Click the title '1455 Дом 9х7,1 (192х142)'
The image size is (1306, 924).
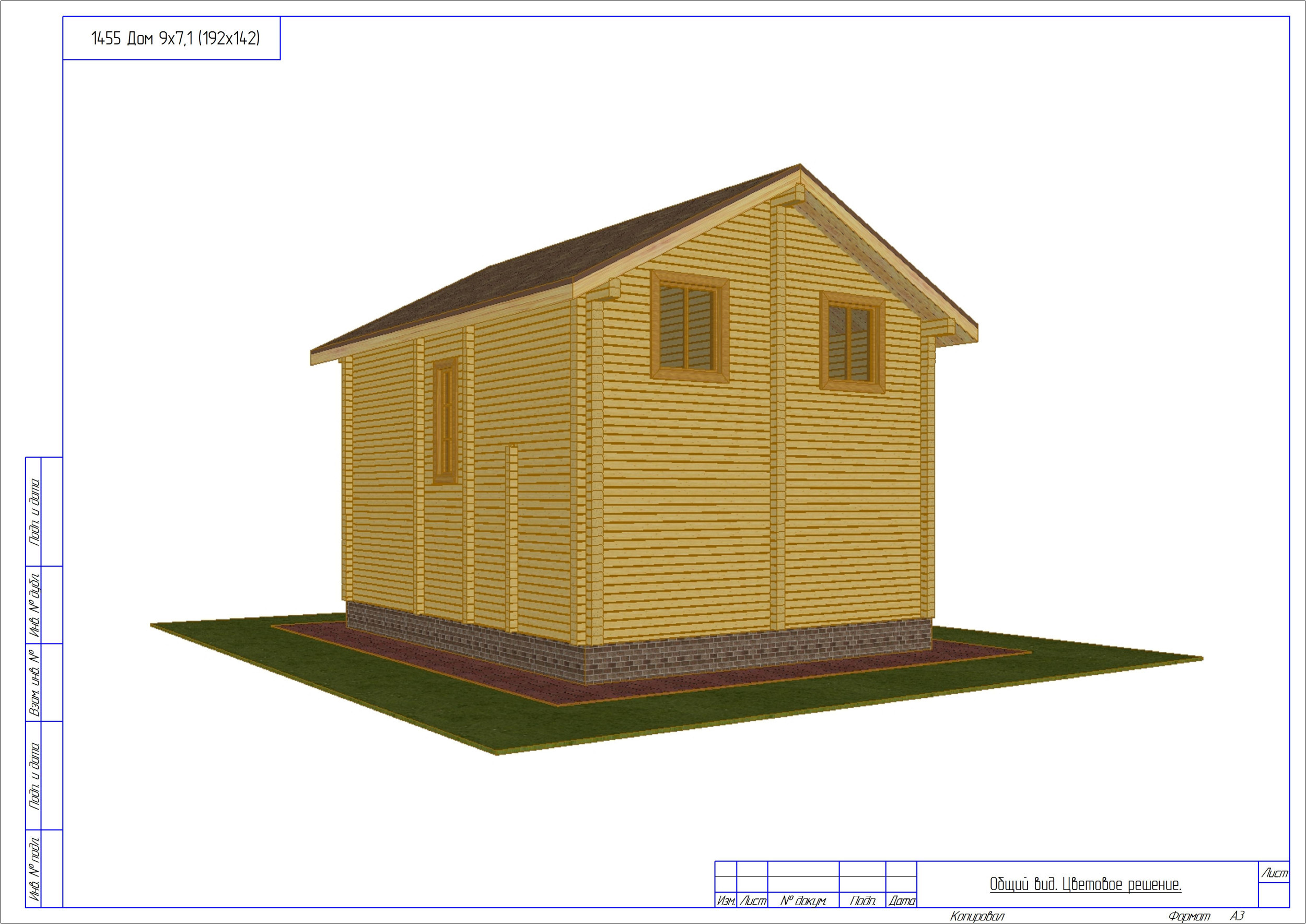click(176, 39)
